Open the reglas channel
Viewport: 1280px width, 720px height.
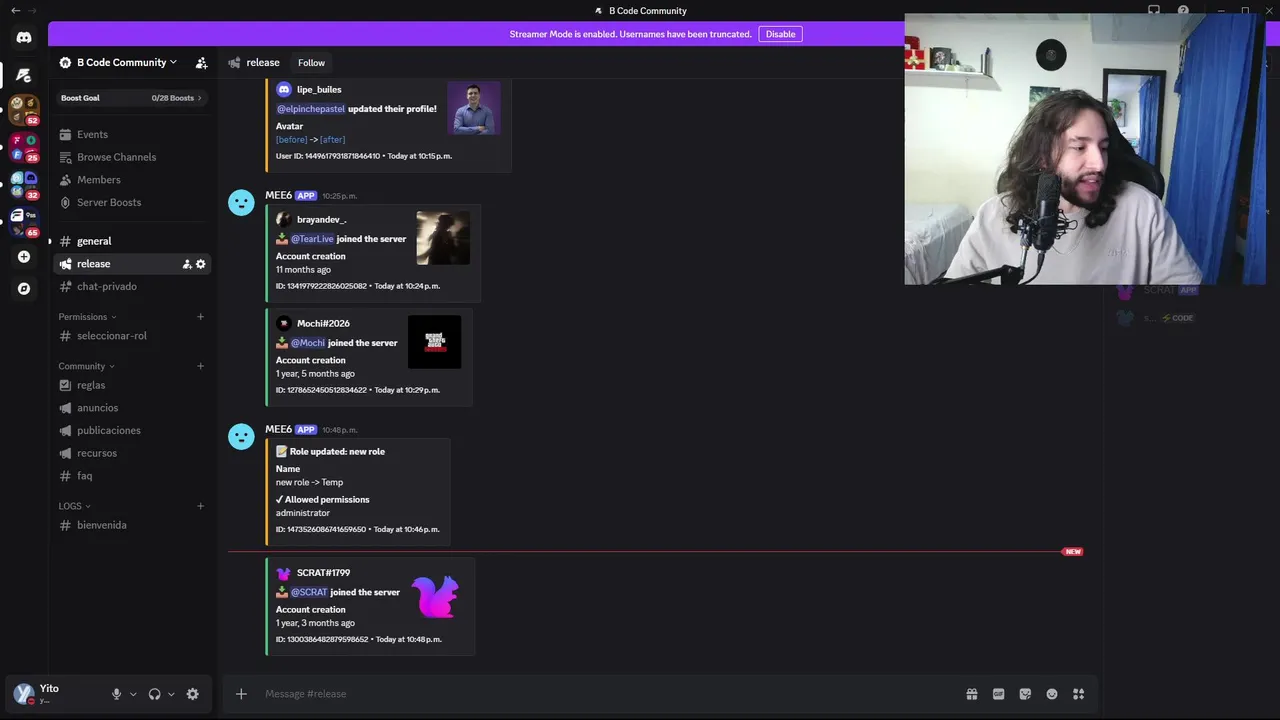click(132, 385)
